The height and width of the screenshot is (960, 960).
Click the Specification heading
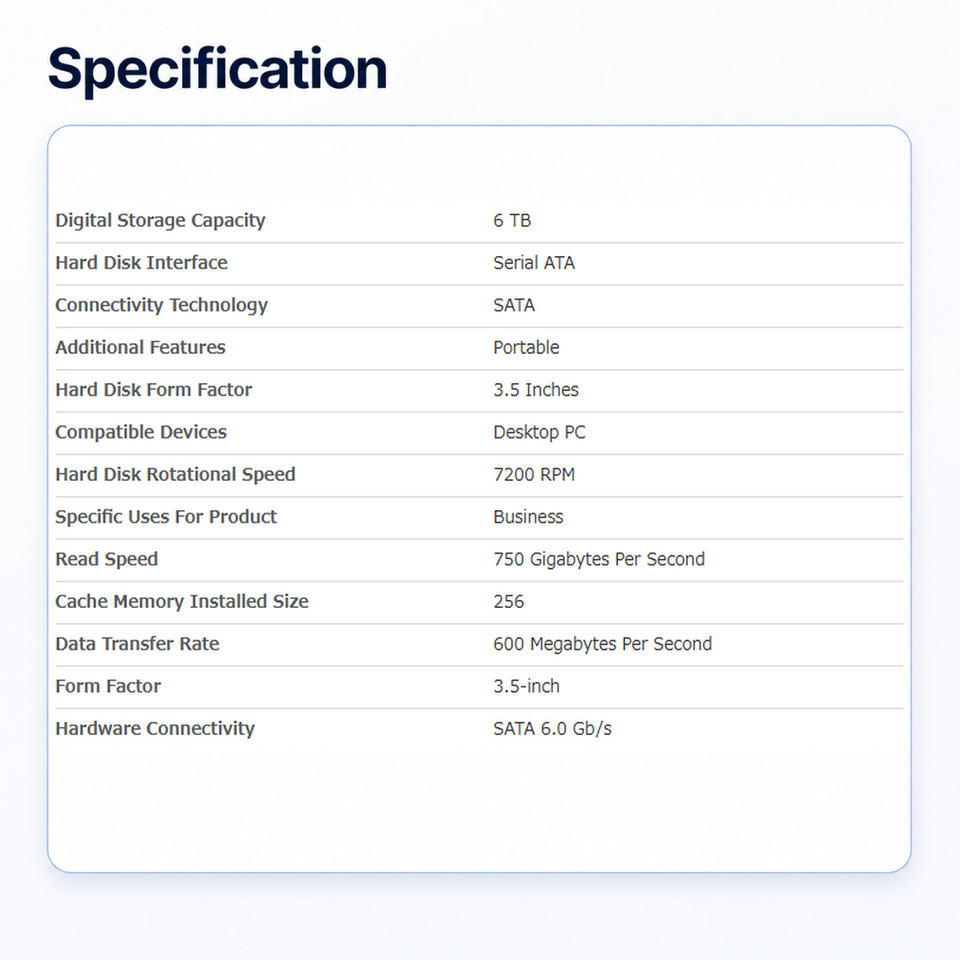[x=217, y=70]
